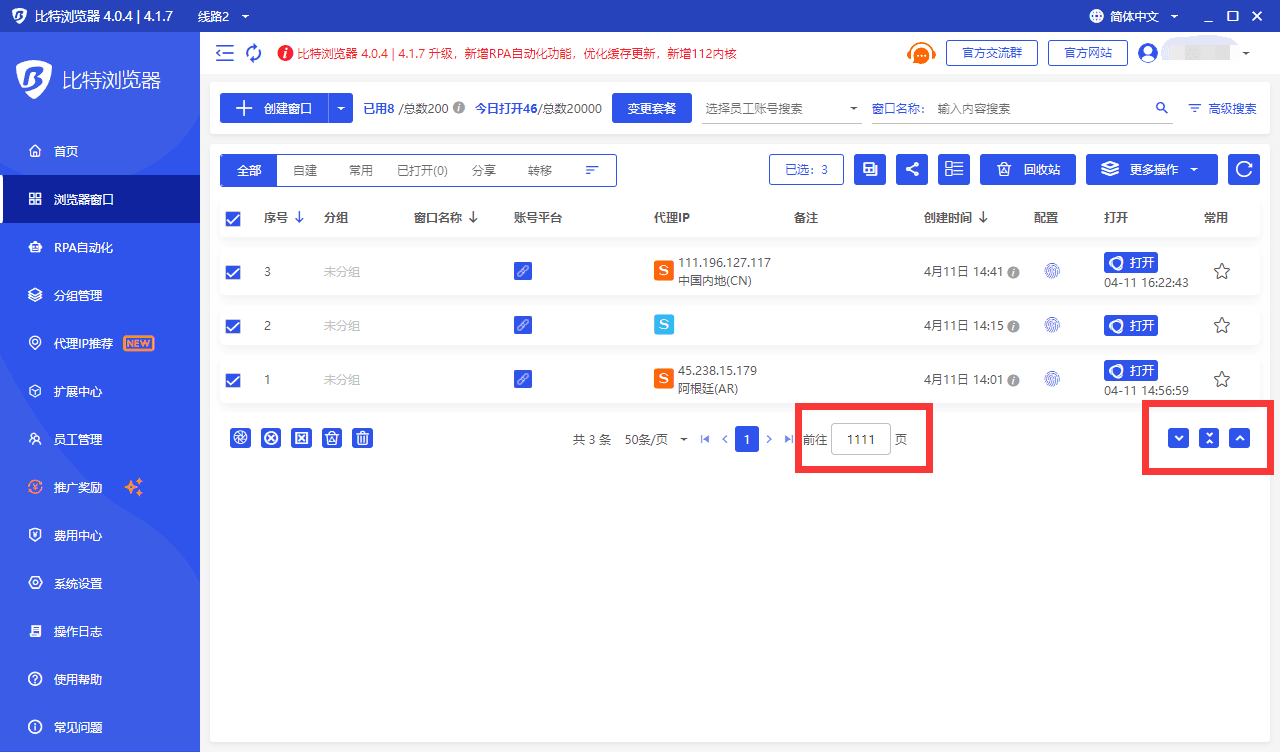Viewport: 1280px width, 752px height.
Task: Switch to the 常用 tab
Action: click(x=361, y=171)
